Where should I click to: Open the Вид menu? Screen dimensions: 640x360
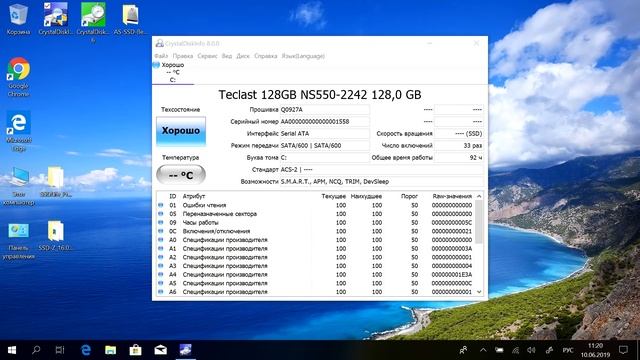point(227,56)
